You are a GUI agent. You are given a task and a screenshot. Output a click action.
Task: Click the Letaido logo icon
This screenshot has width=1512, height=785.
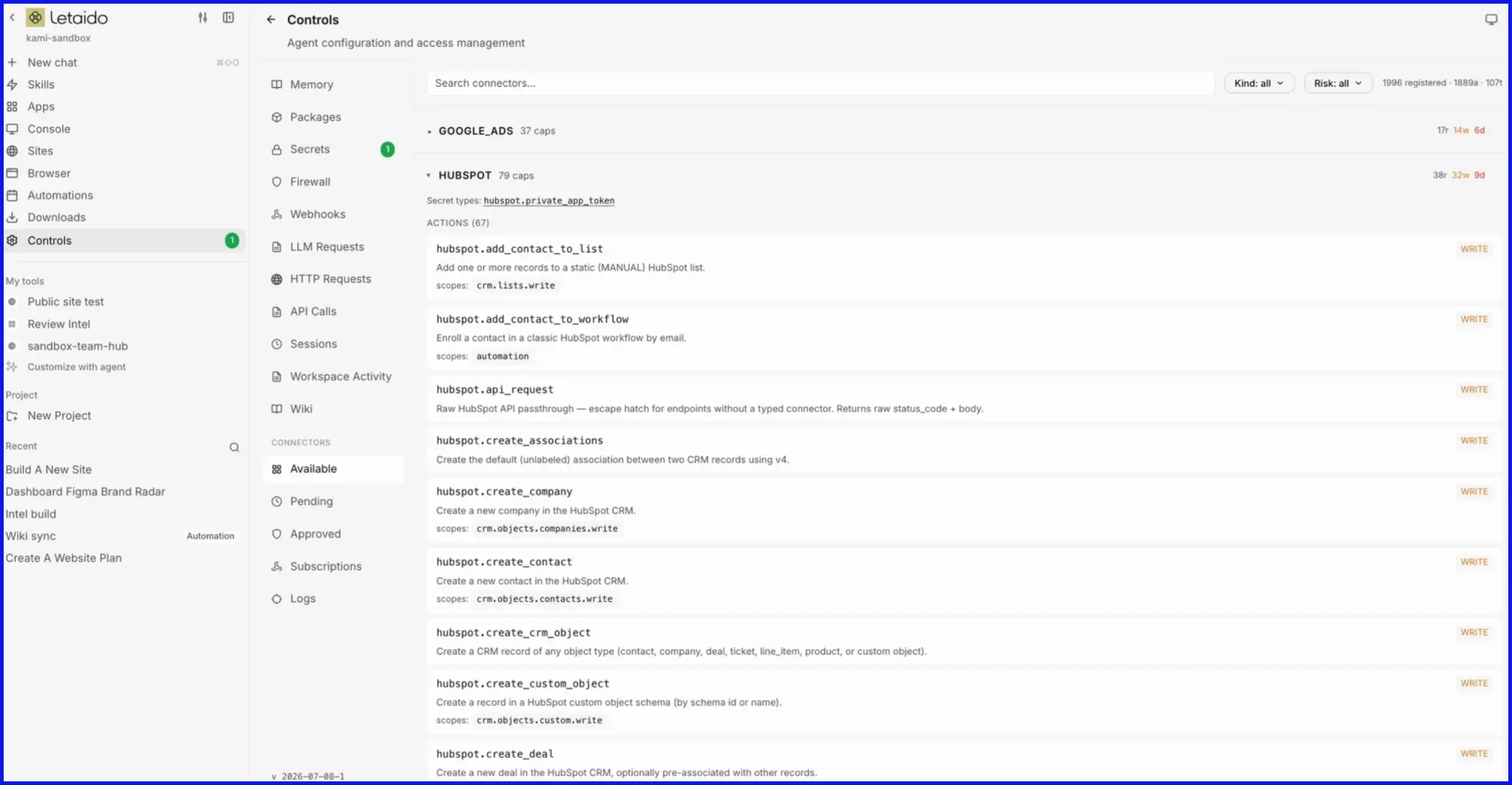click(x=35, y=18)
